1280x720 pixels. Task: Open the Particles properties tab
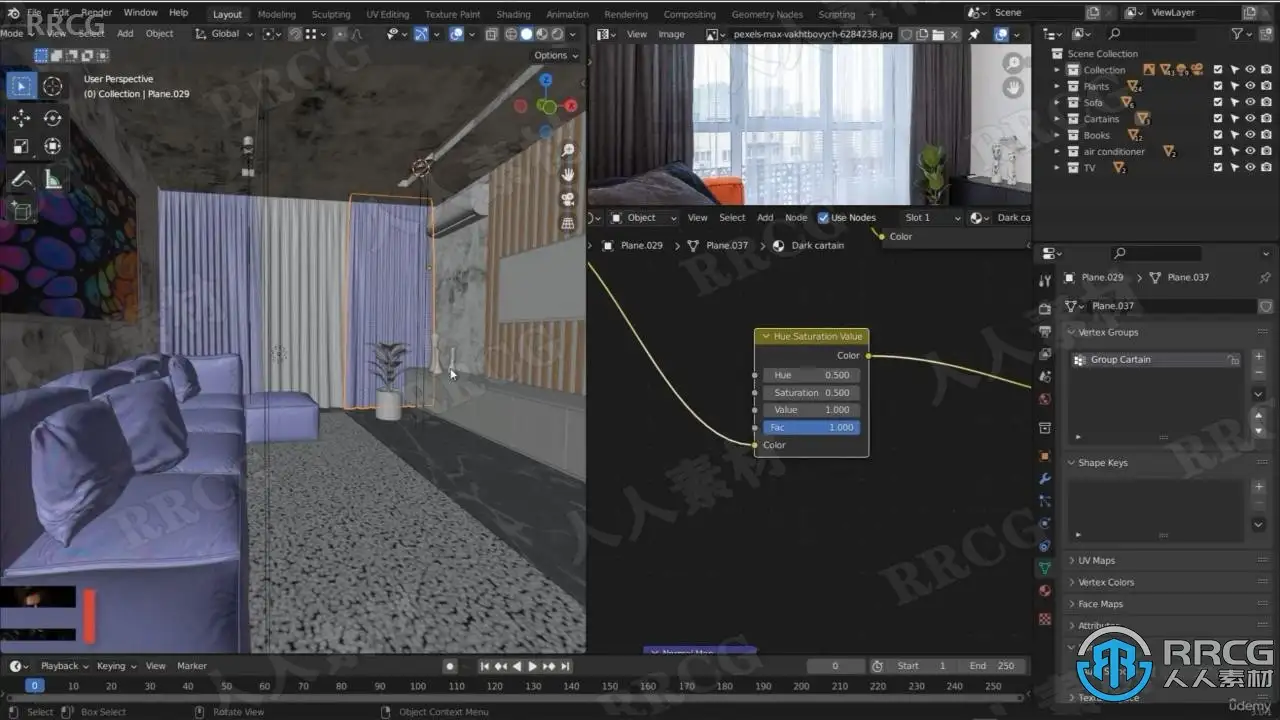pos(1045,500)
